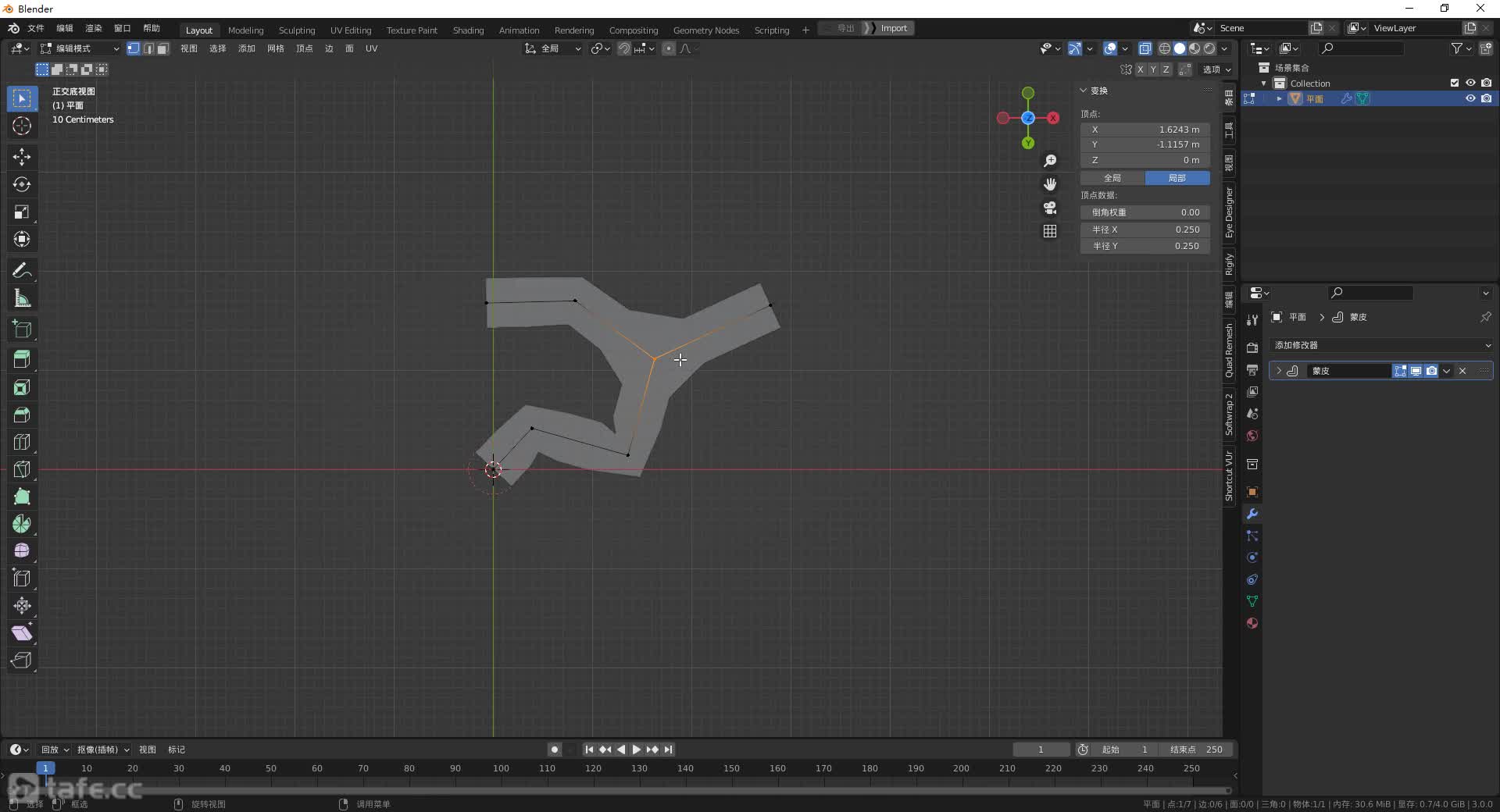Select the Rip Region tool
The height and width of the screenshot is (812, 1500).
click(22, 661)
